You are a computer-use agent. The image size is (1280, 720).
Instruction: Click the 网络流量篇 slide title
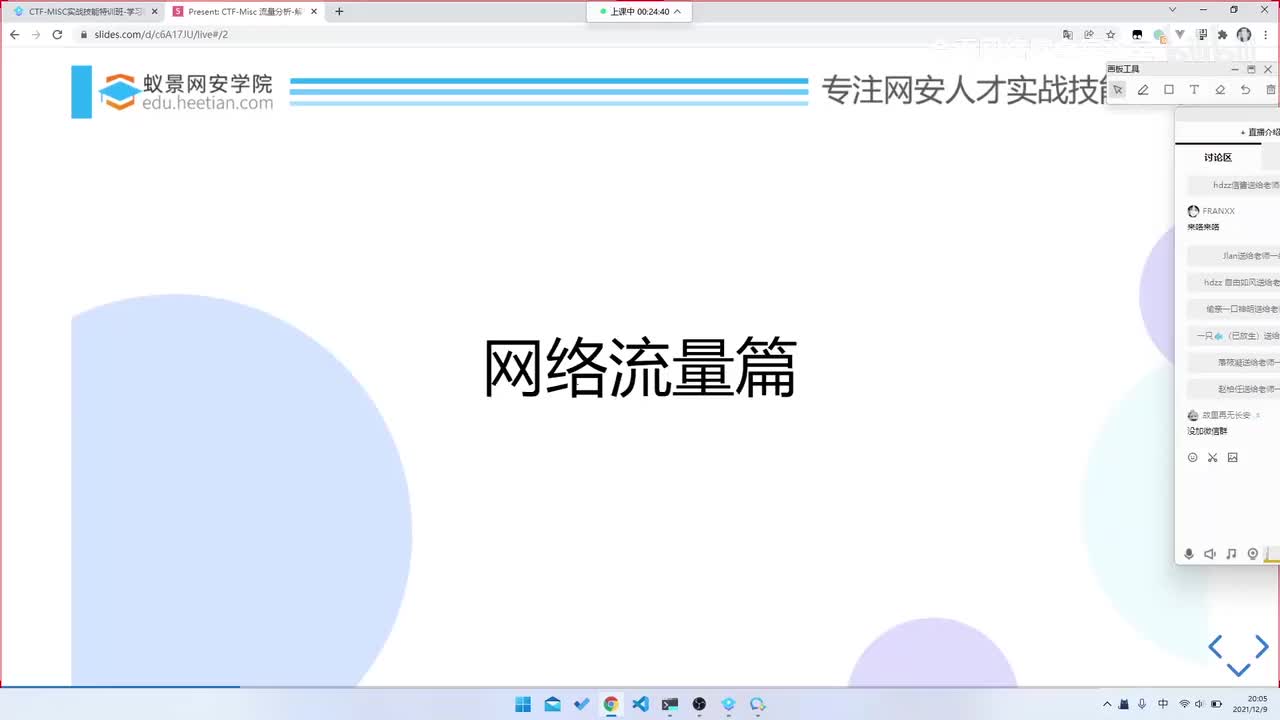tap(640, 368)
